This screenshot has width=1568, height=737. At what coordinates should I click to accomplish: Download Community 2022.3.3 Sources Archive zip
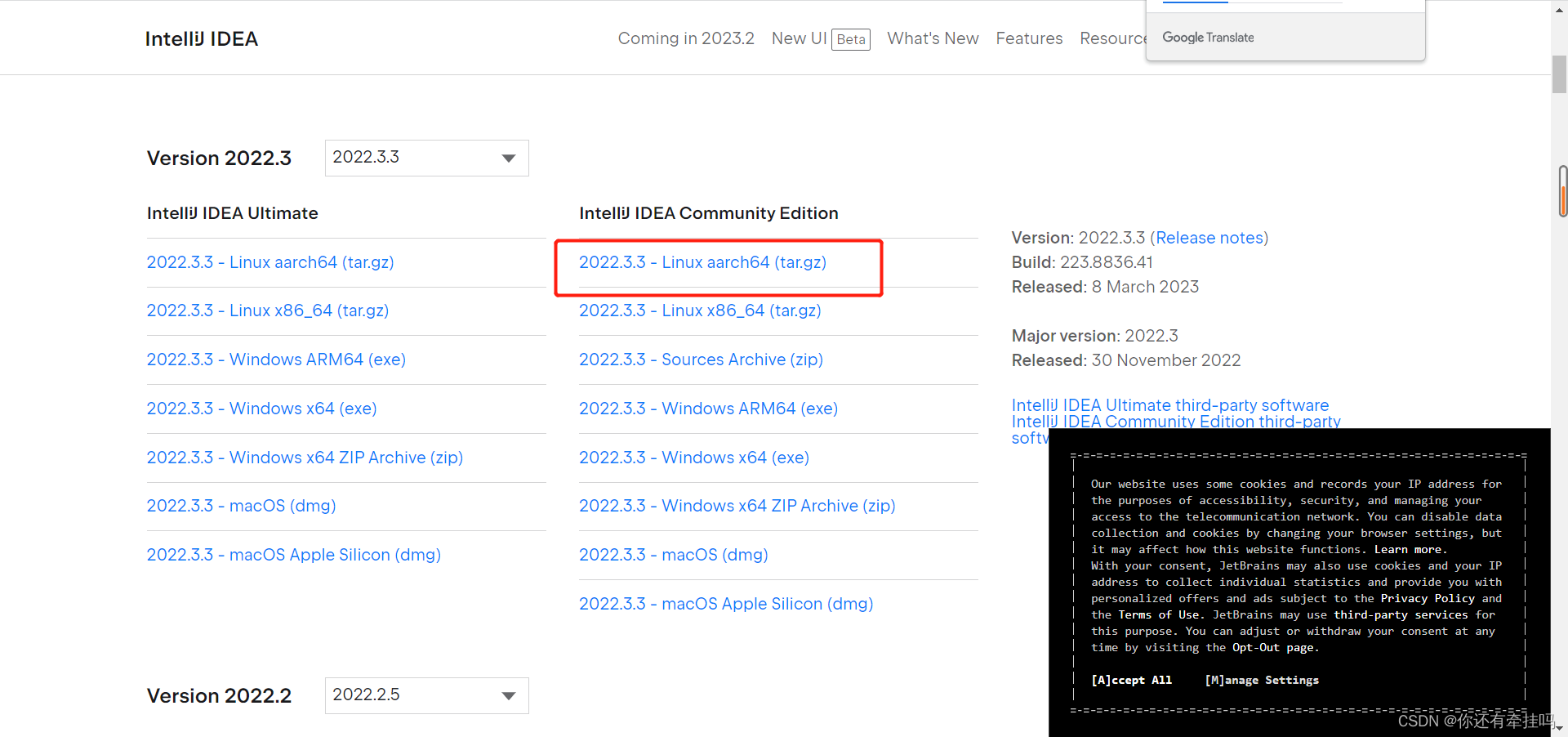[x=701, y=360]
